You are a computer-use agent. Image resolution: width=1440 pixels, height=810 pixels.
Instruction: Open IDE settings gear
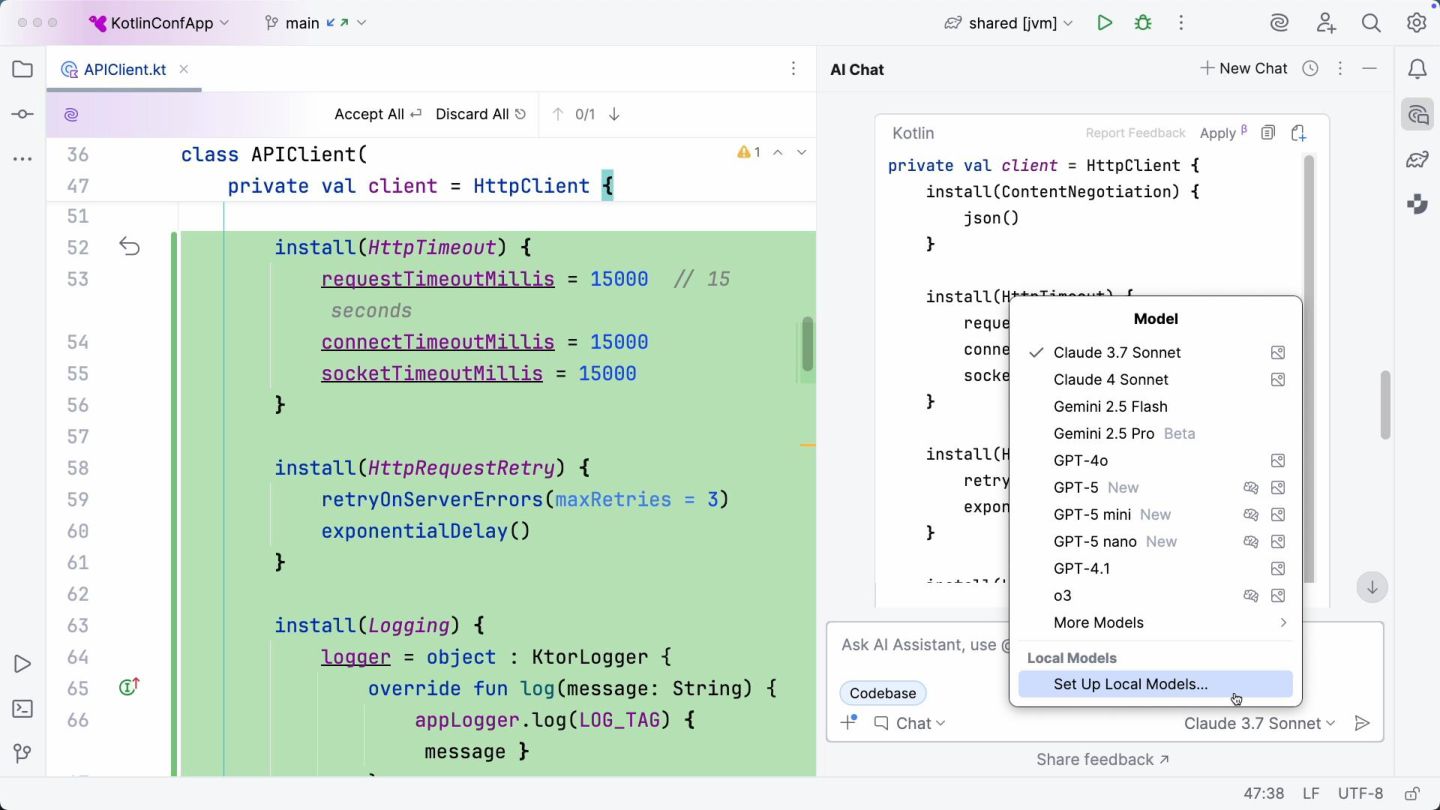[x=1416, y=22]
